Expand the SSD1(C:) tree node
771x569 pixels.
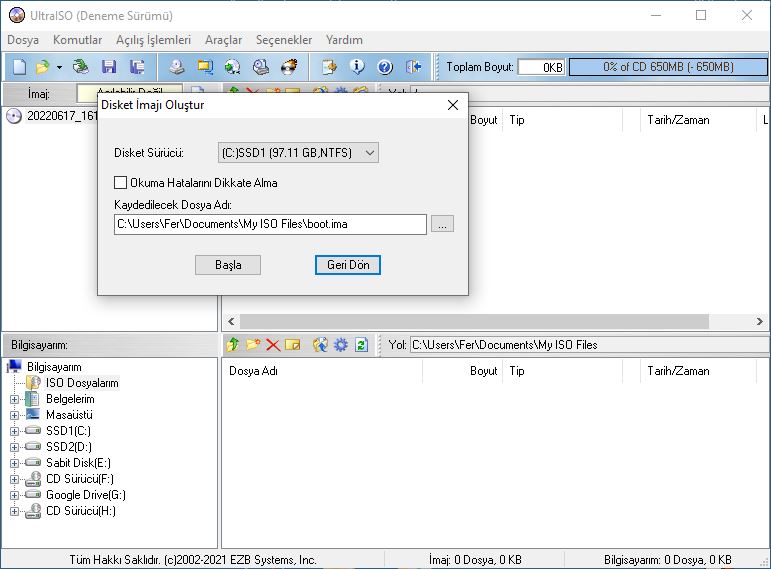pyautogui.click(x=14, y=431)
